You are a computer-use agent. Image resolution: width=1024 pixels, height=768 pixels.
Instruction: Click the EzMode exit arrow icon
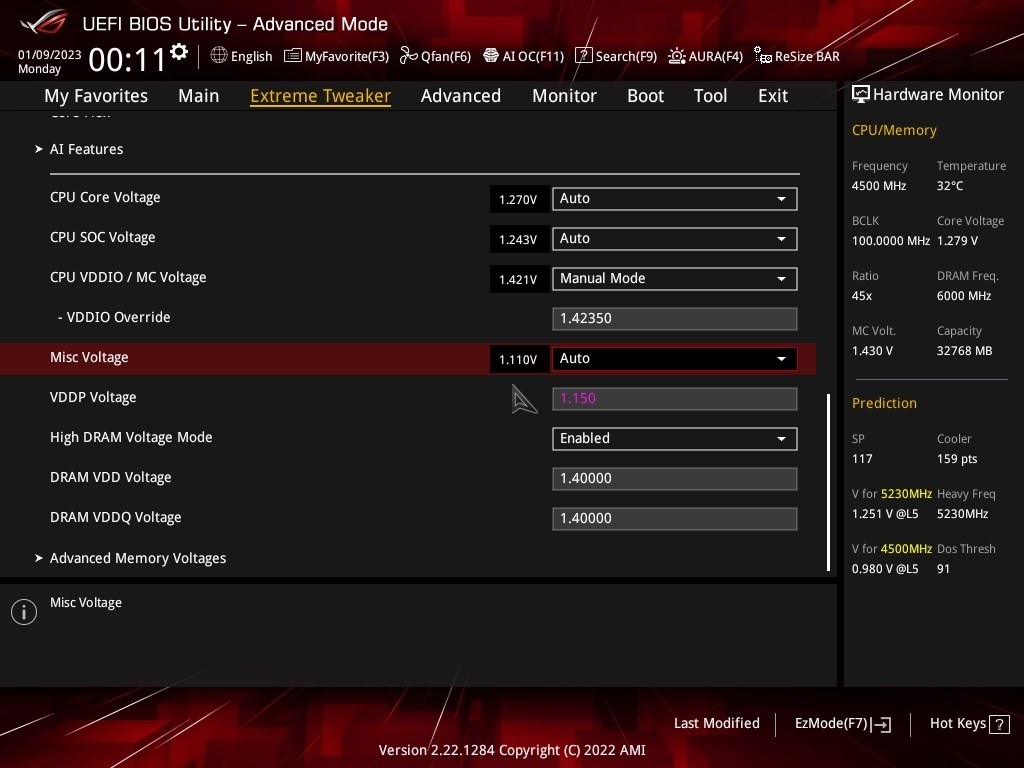(881, 724)
